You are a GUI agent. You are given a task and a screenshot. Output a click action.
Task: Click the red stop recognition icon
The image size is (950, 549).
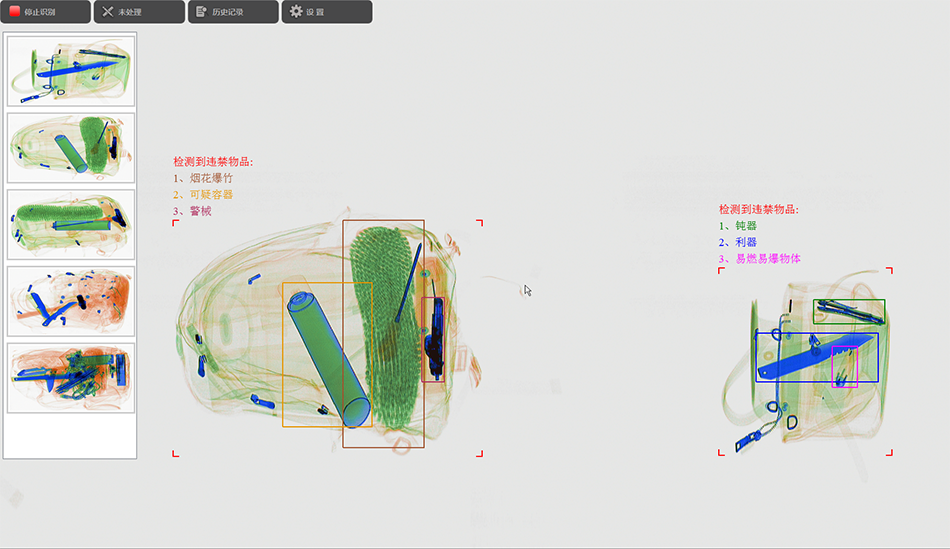[15, 12]
